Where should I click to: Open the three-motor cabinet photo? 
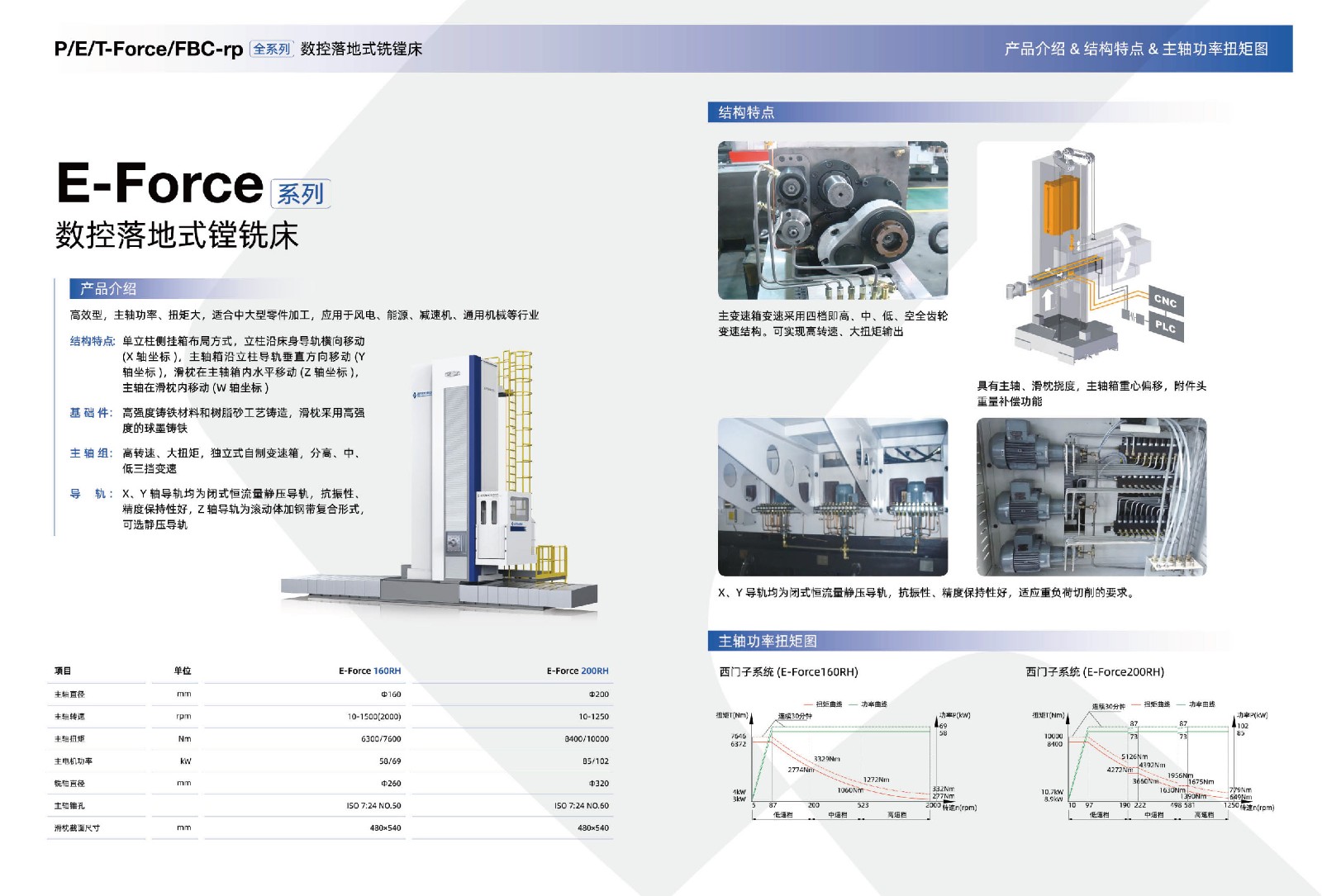pyautogui.click(x=1091, y=496)
